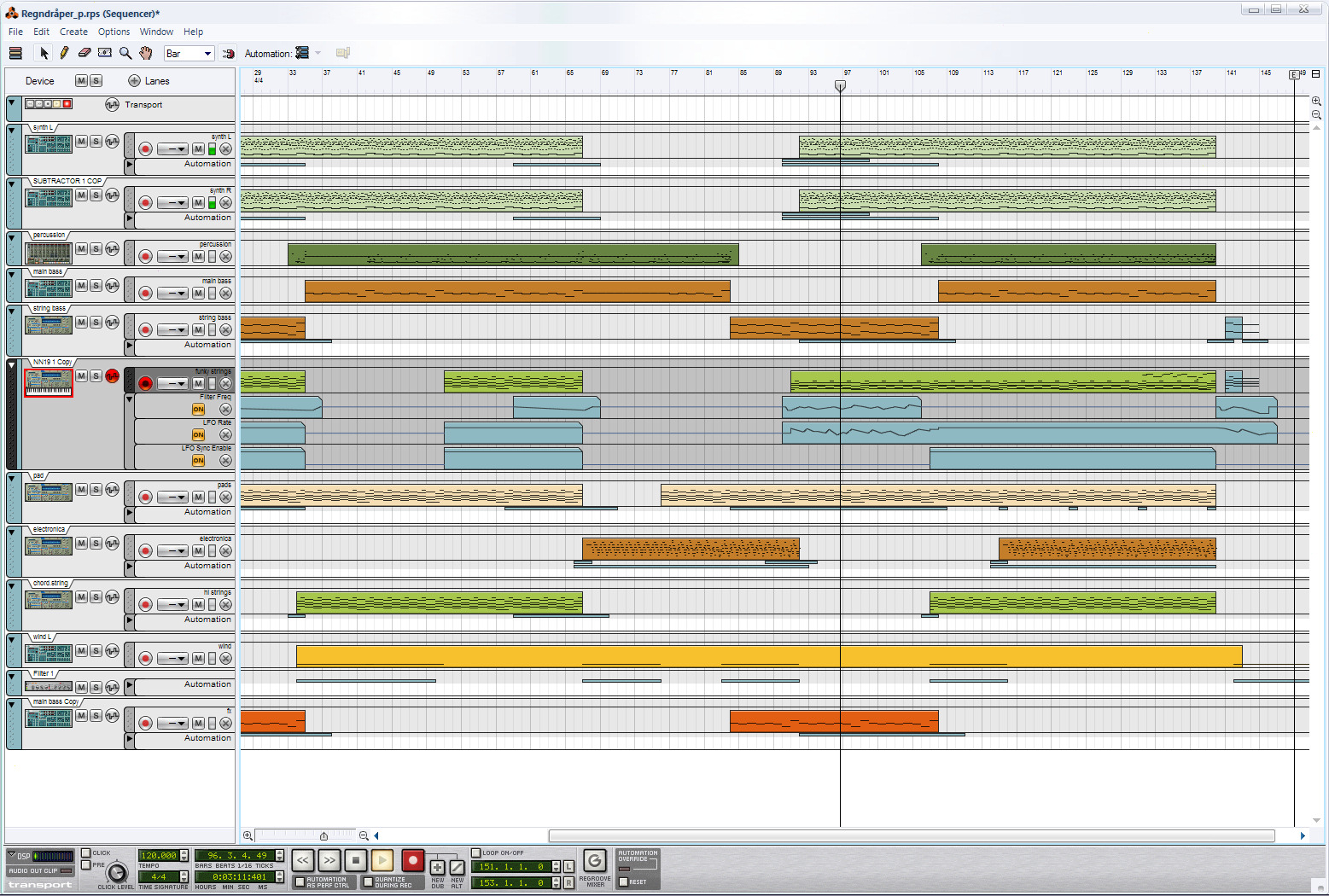Select the Pencil tool

(64, 53)
